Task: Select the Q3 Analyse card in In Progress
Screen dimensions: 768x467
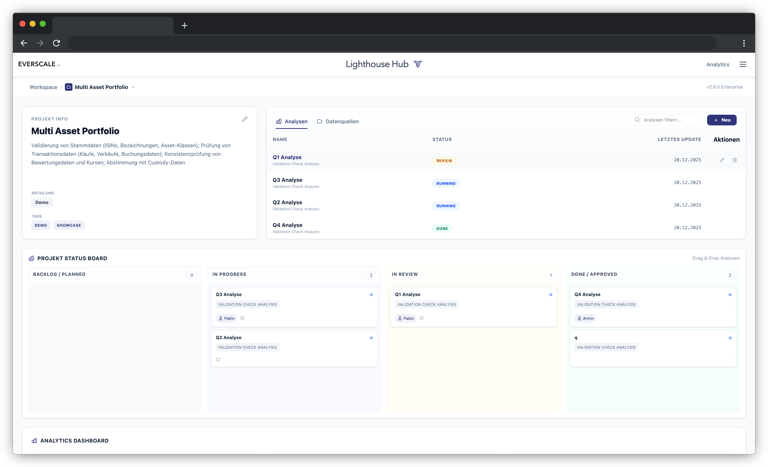Action: (x=294, y=307)
